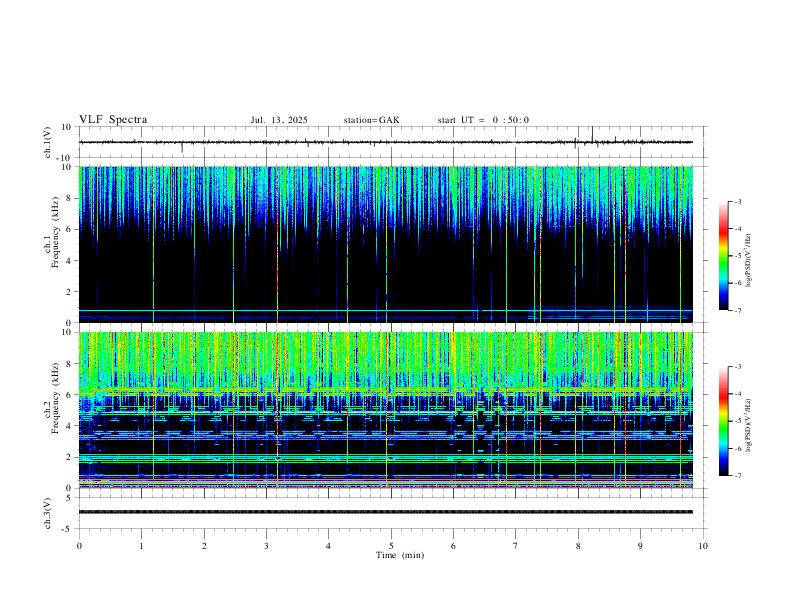Click time axis tick label '5'

[391, 546]
